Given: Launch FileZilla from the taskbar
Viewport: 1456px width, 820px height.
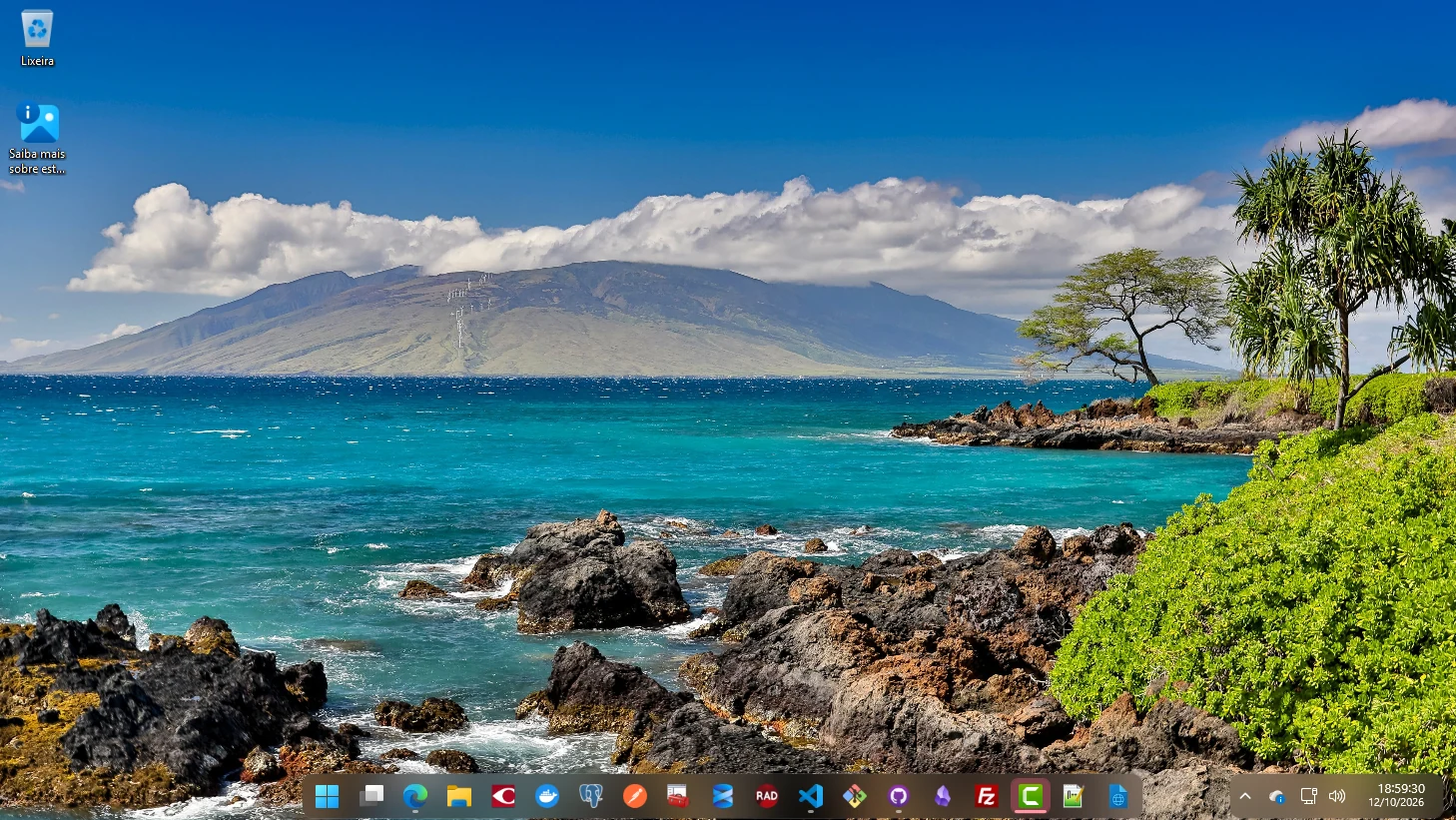Looking at the screenshot, I should tap(987, 796).
